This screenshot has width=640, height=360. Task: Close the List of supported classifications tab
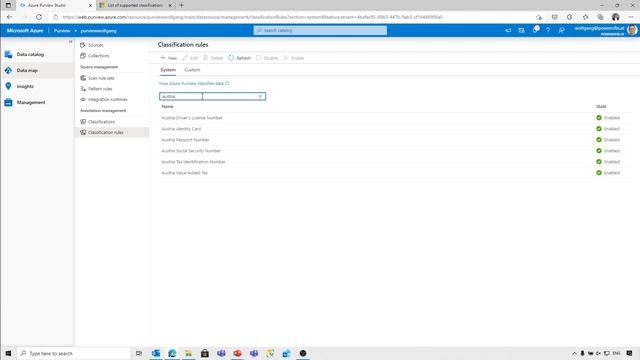pyautogui.click(x=170, y=5)
